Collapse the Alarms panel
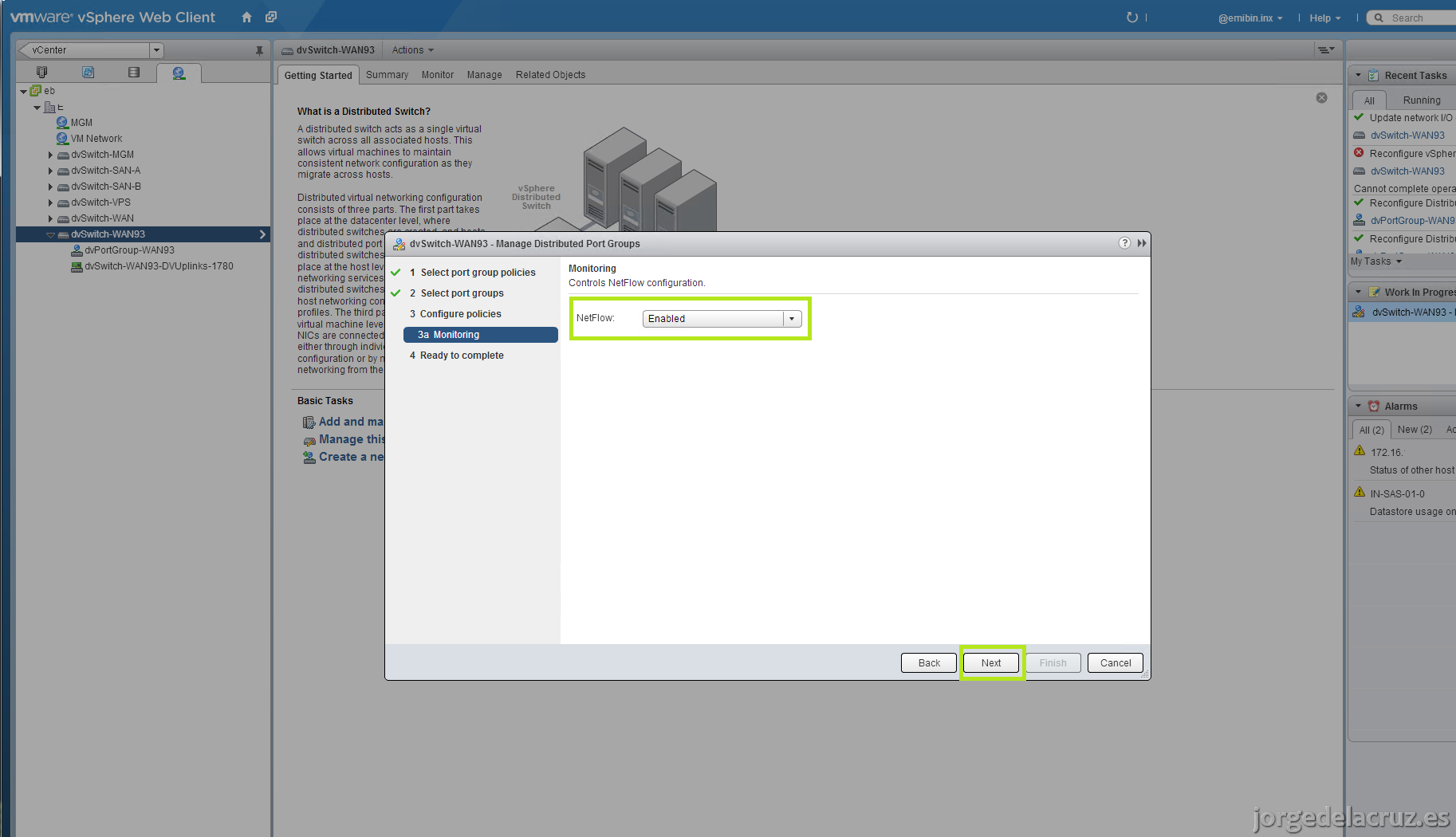This screenshot has height=837, width=1456. click(x=1358, y=406)
